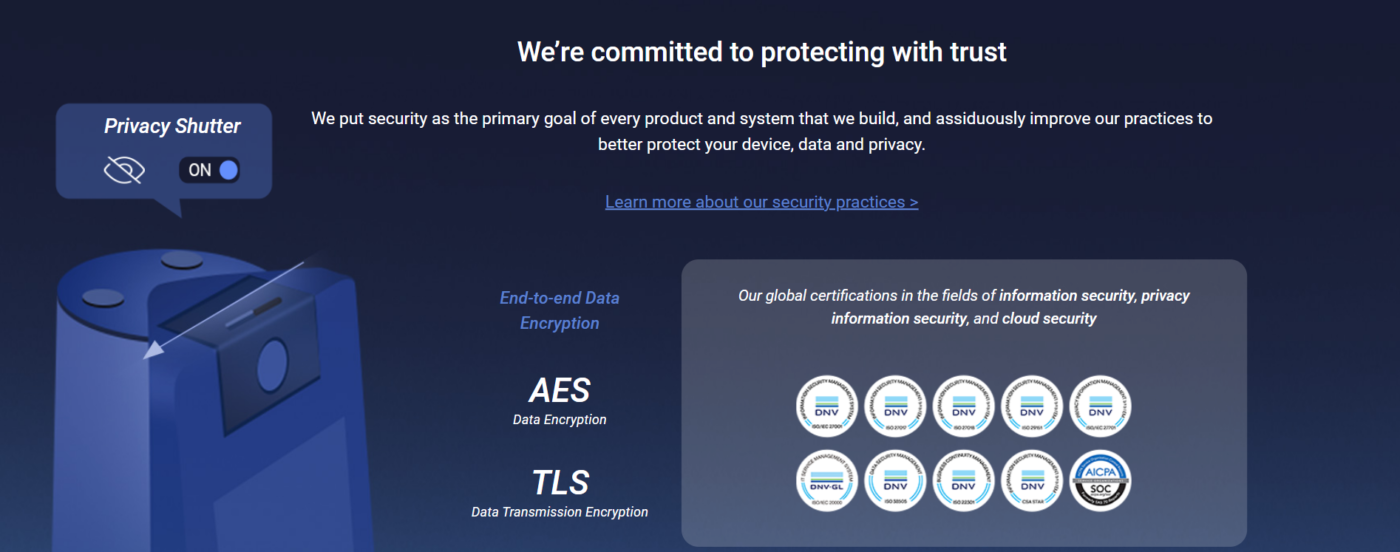Click the Privacy Shutter speech bubble title
Viewport: 1400px width, 552px height.
pyautogui.click(x=172, y=126)
